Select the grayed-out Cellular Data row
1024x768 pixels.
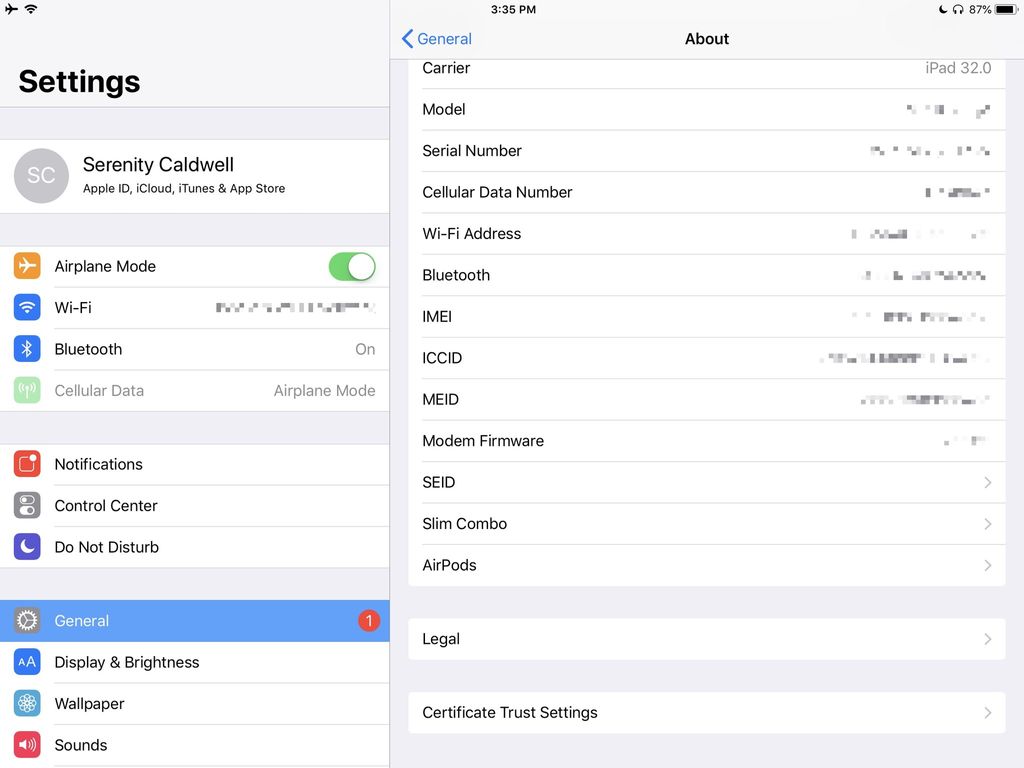click(x=195, y=390)
